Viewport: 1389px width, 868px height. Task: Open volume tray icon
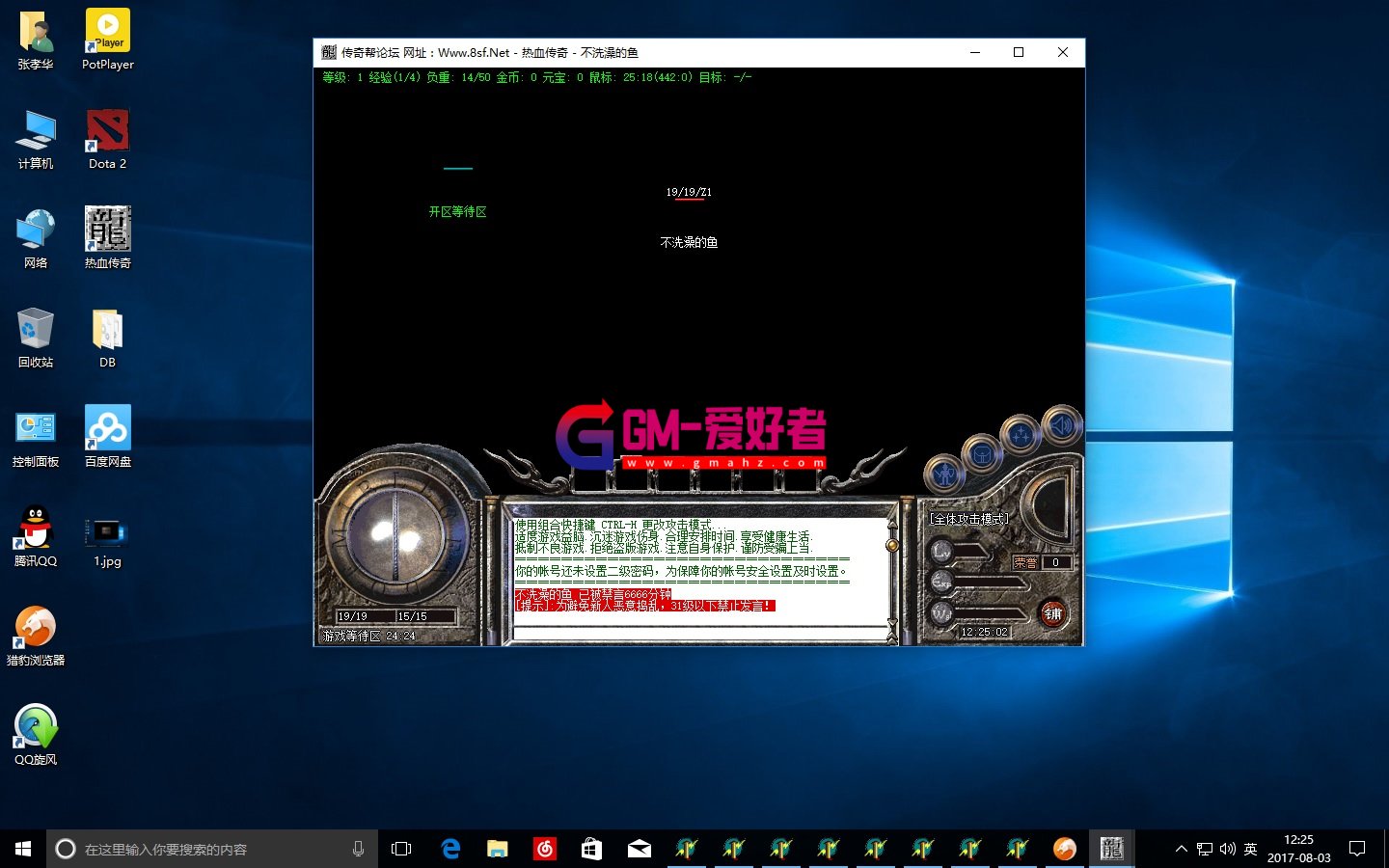tap(1228, 849)
